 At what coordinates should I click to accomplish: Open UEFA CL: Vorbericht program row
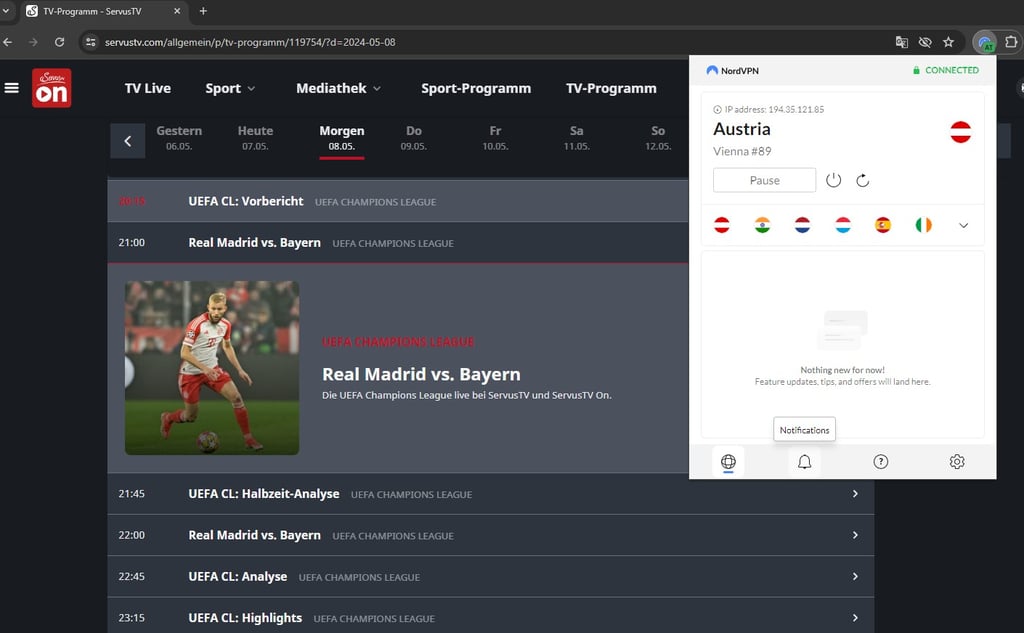pyautogui.click(x=398, y=201)
